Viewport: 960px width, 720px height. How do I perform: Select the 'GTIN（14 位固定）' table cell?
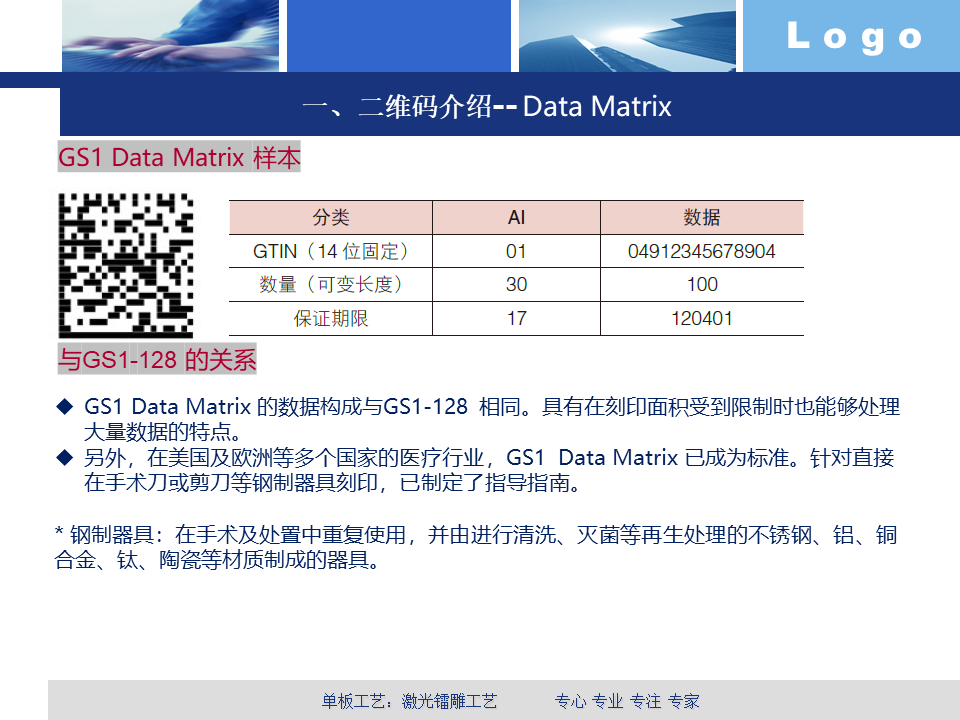tap(331, 251)
